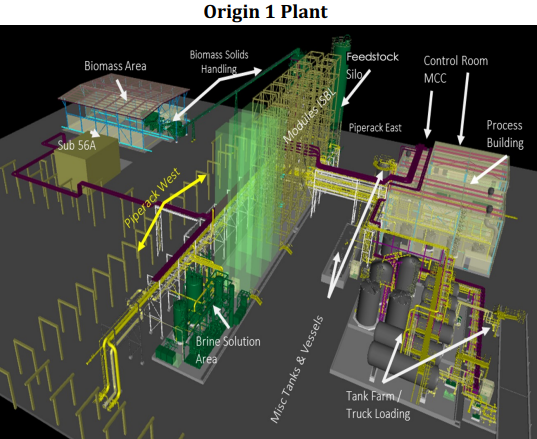Screen dimensions: 537x439
Task: Select the Piperack East label
Action: pos(375,128)
